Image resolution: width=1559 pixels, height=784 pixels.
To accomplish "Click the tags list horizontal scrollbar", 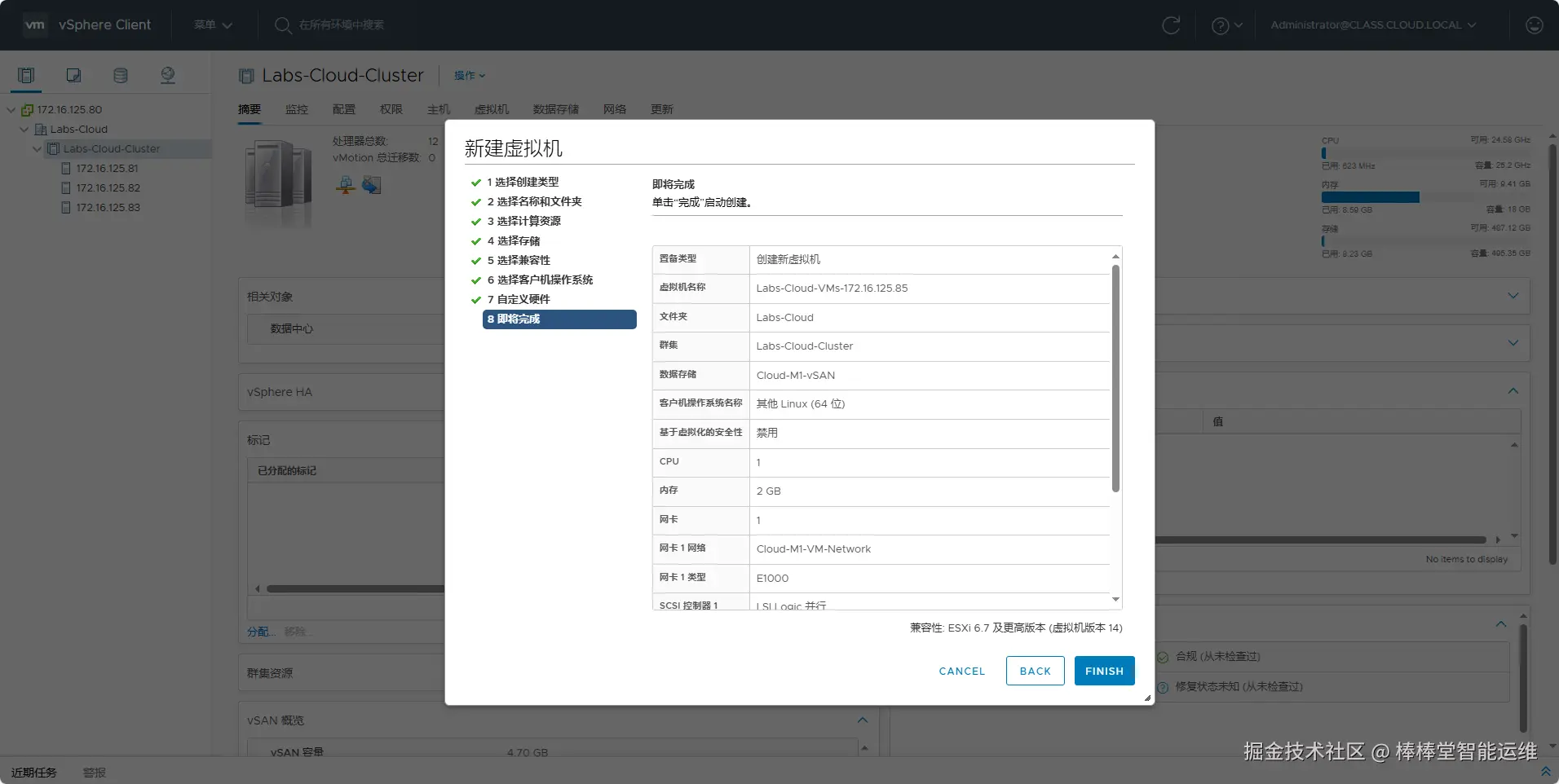I will 355,588.
